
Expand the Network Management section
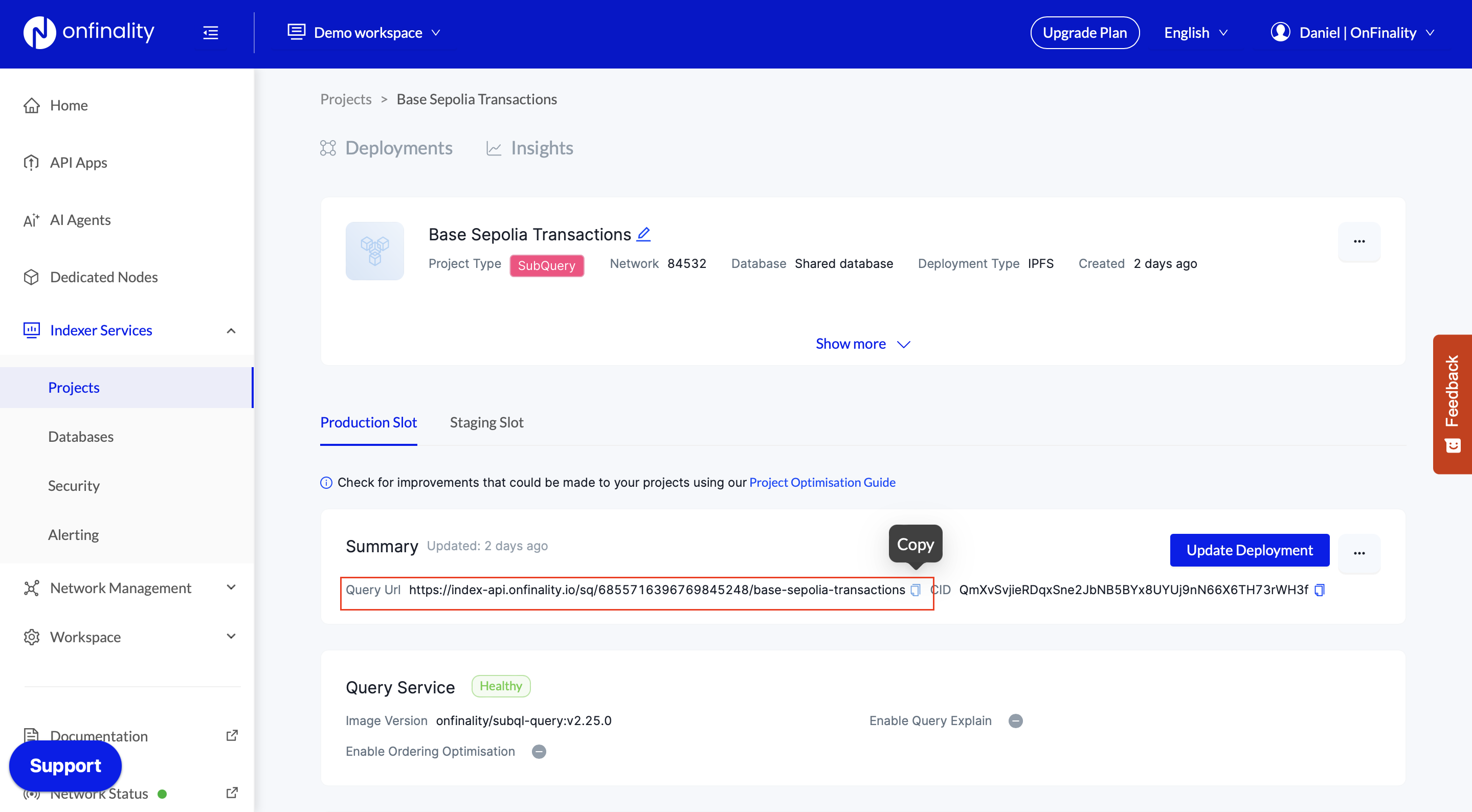pyautogui.click(x=231, y=588)
